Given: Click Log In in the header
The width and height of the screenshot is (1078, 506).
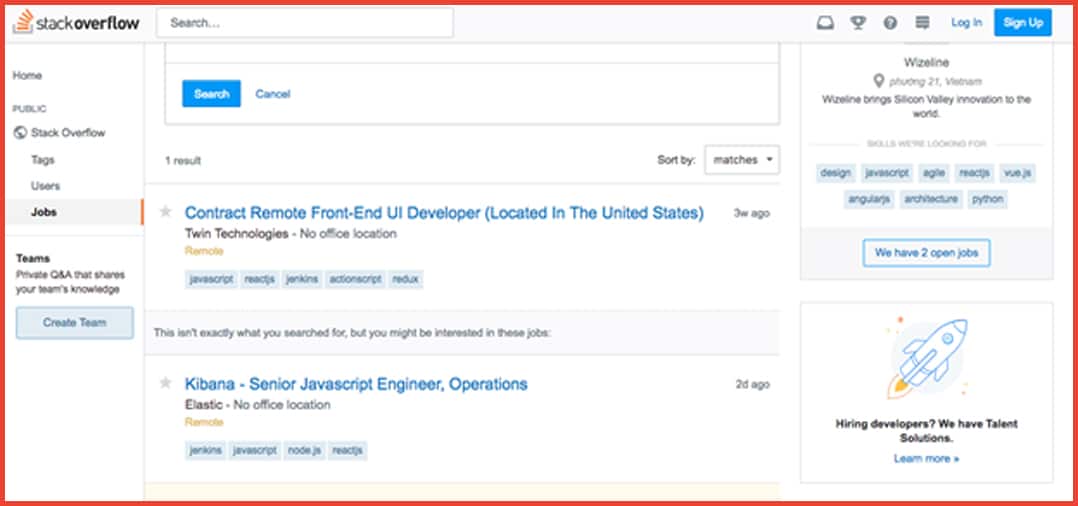Looking at the screenshot, I should [967, 23].
